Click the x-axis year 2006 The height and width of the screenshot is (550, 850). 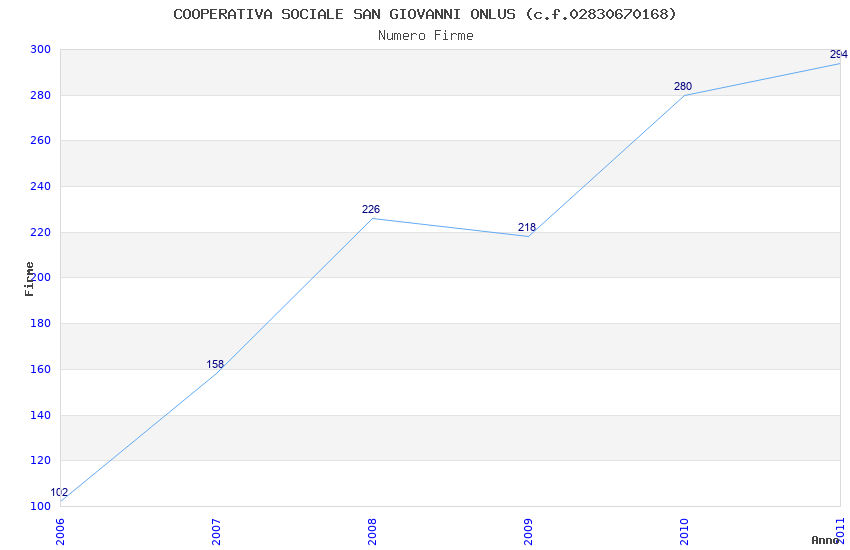tap(60, 532)
